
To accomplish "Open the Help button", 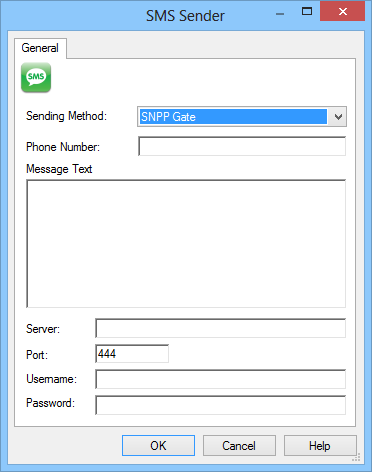I will 320,445.
